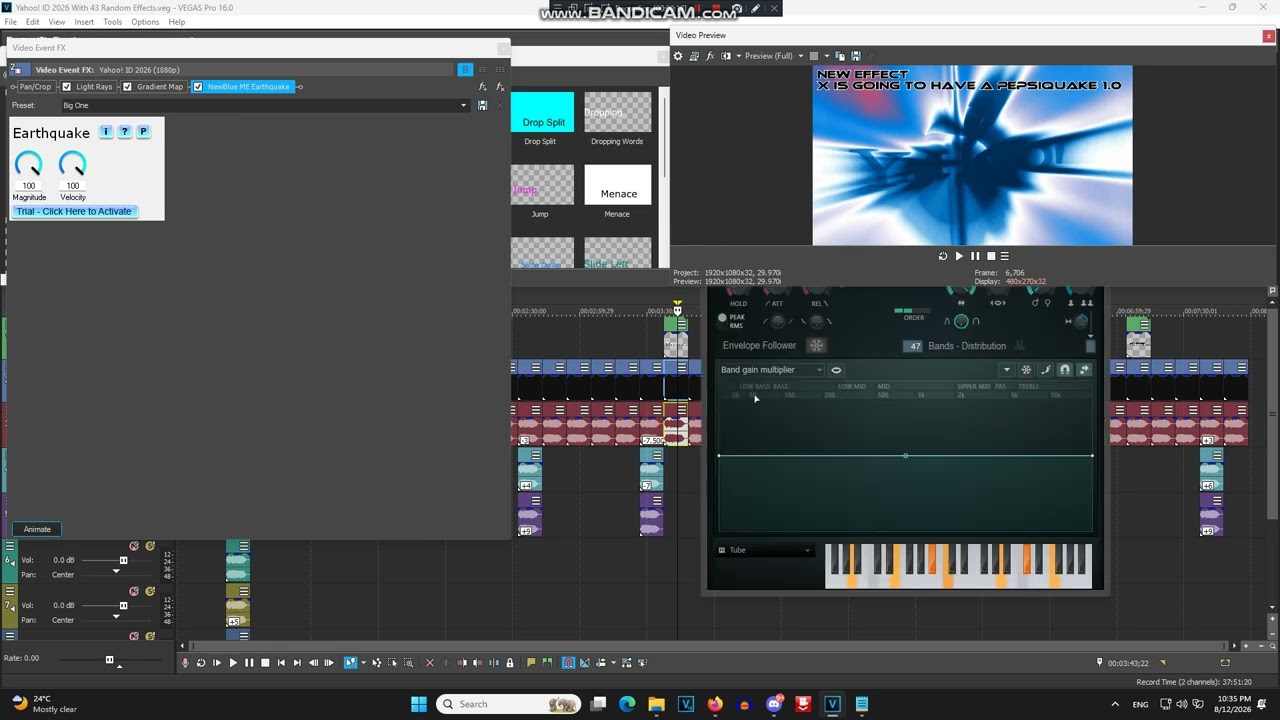
Task: Disable the Gradient Map effect checkbox
Action: (x=127, y=87)
